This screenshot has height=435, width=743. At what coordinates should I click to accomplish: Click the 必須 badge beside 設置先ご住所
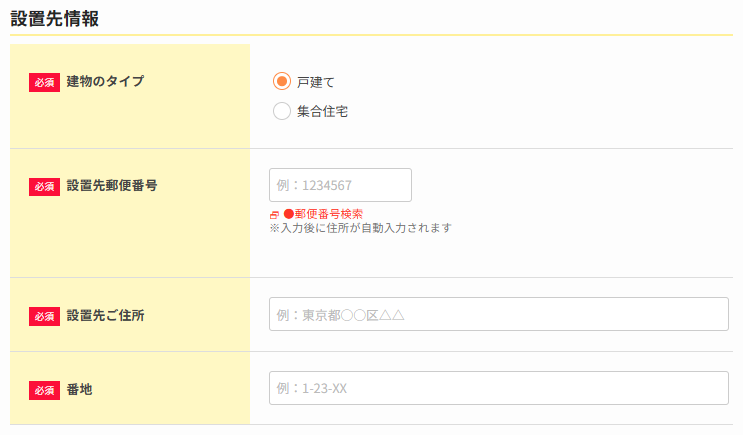(44, 315)
